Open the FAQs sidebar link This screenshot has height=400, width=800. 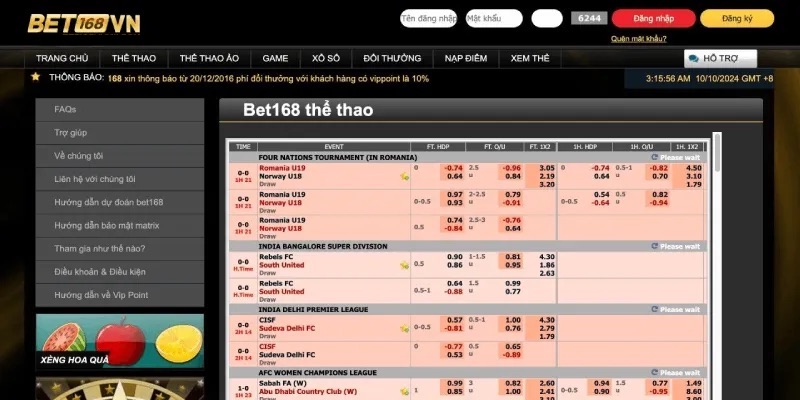[65, 109]
